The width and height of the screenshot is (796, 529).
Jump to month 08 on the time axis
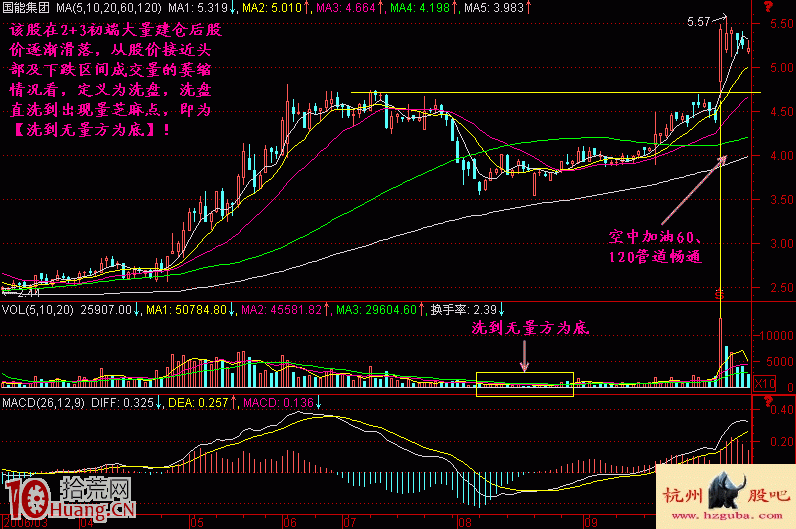click(465, 522)
